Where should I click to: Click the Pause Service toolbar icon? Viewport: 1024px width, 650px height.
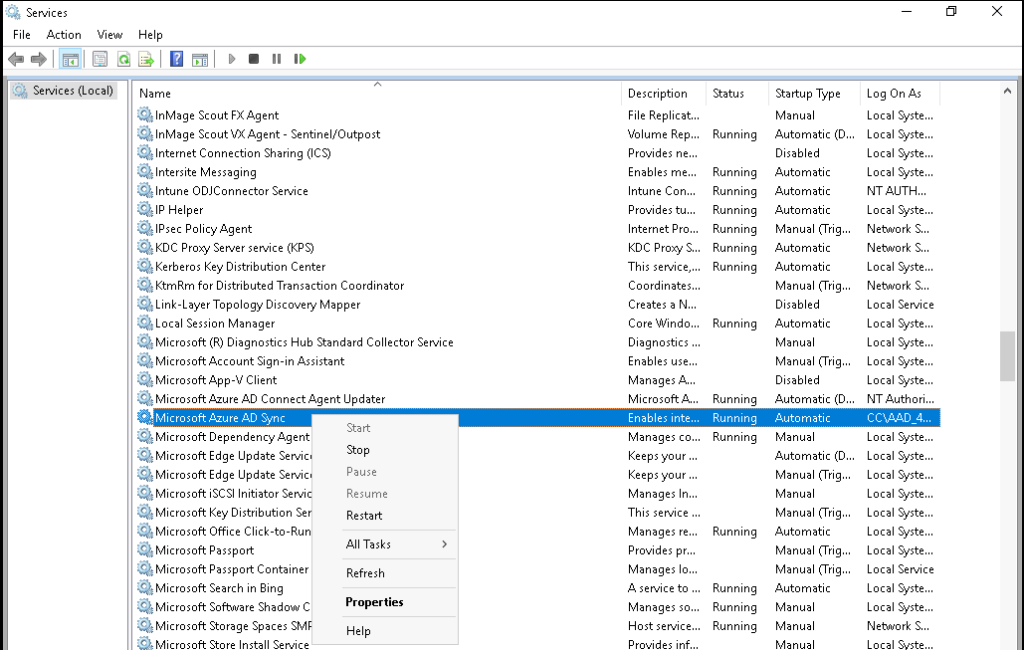(x=276, y=59)
